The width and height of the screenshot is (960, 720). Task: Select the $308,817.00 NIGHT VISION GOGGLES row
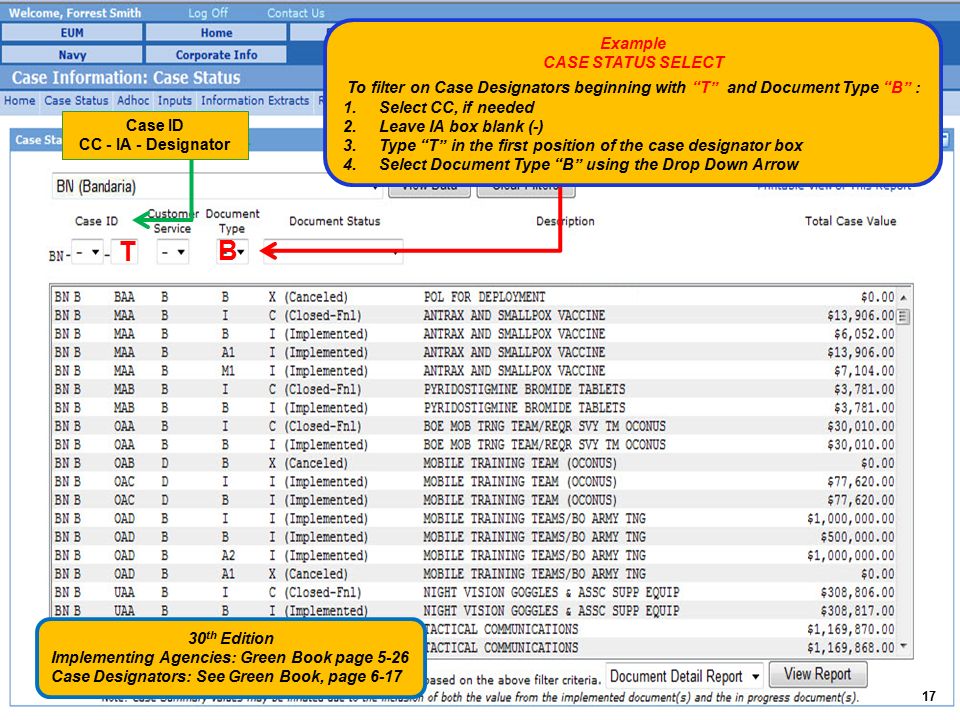(x=474, y=610)
